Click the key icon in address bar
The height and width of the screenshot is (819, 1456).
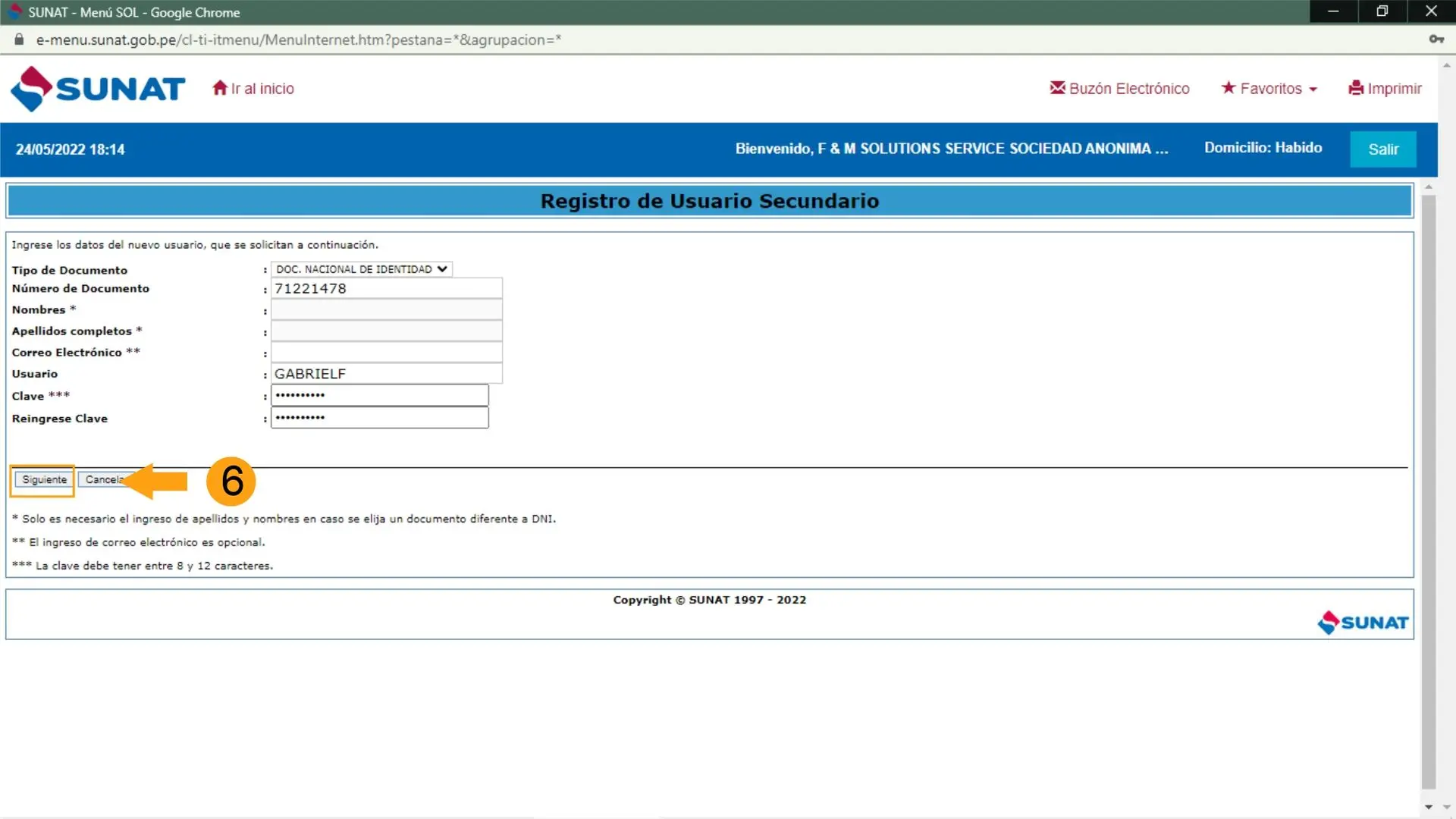[x=1436, y=39]
